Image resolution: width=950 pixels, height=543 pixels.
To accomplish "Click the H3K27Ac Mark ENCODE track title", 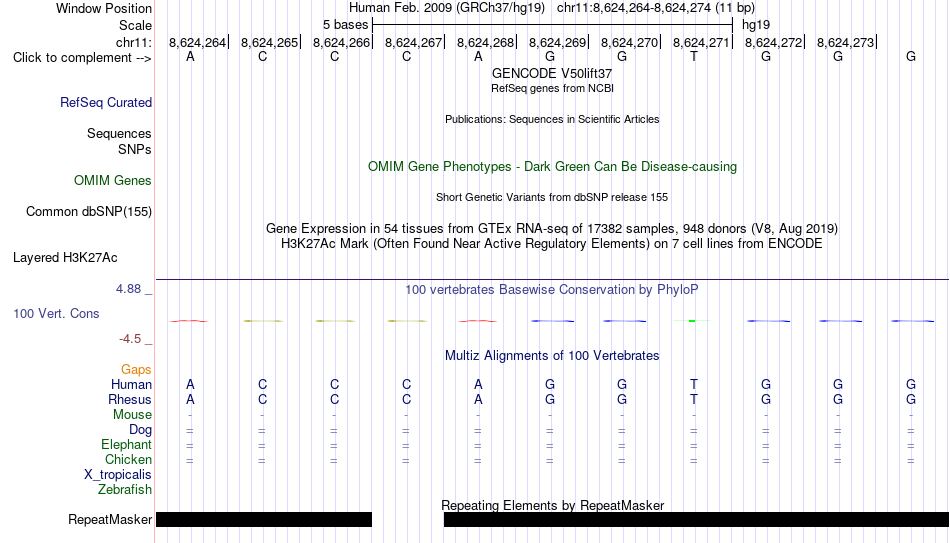I will click(552, 244).
